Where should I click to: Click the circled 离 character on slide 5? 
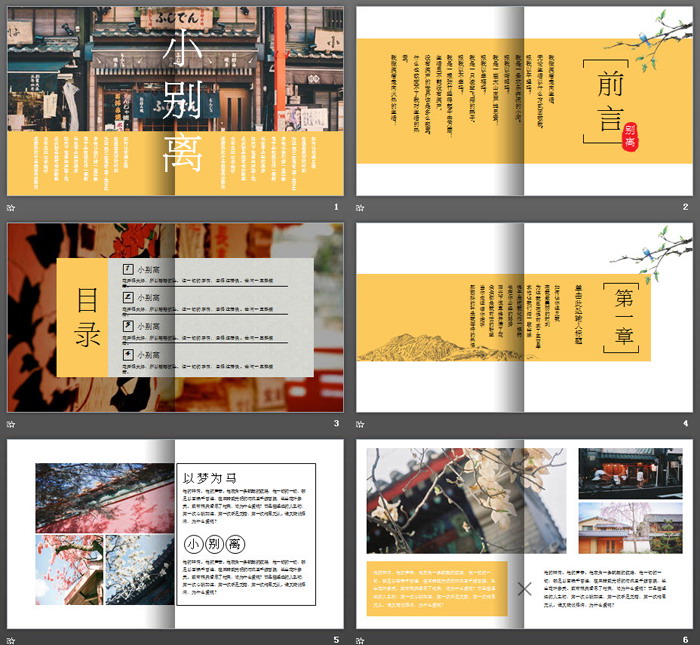click(x=235, y=544)
